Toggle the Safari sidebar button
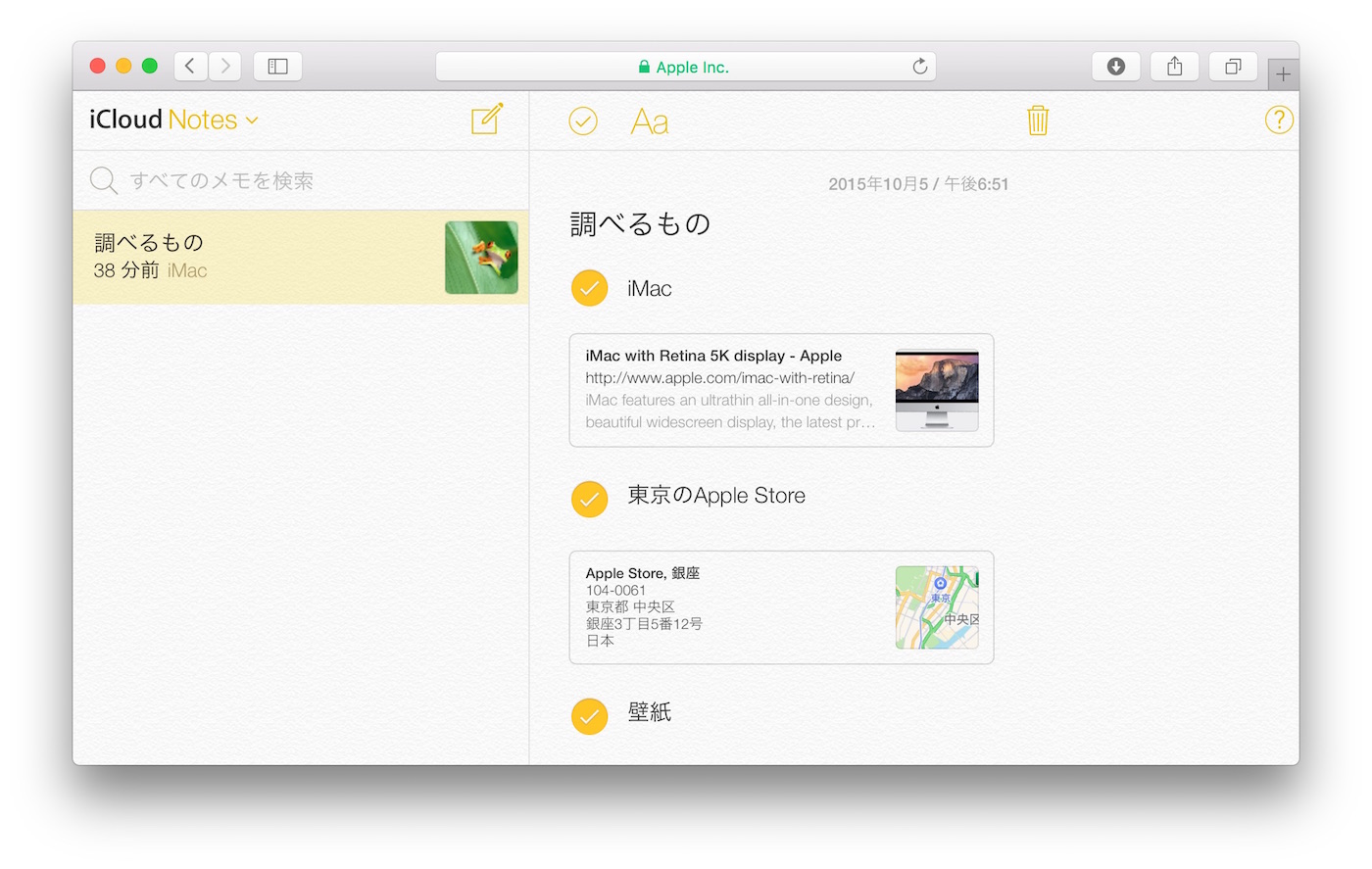This screenshot has height=869, width=1372. pos(278,66)
